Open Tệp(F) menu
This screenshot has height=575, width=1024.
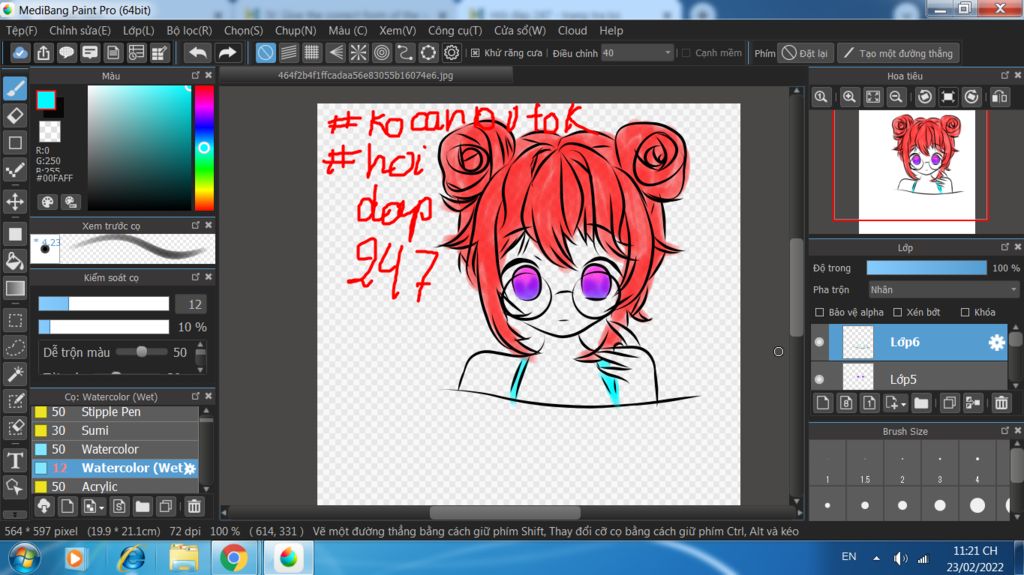[22, 31]
